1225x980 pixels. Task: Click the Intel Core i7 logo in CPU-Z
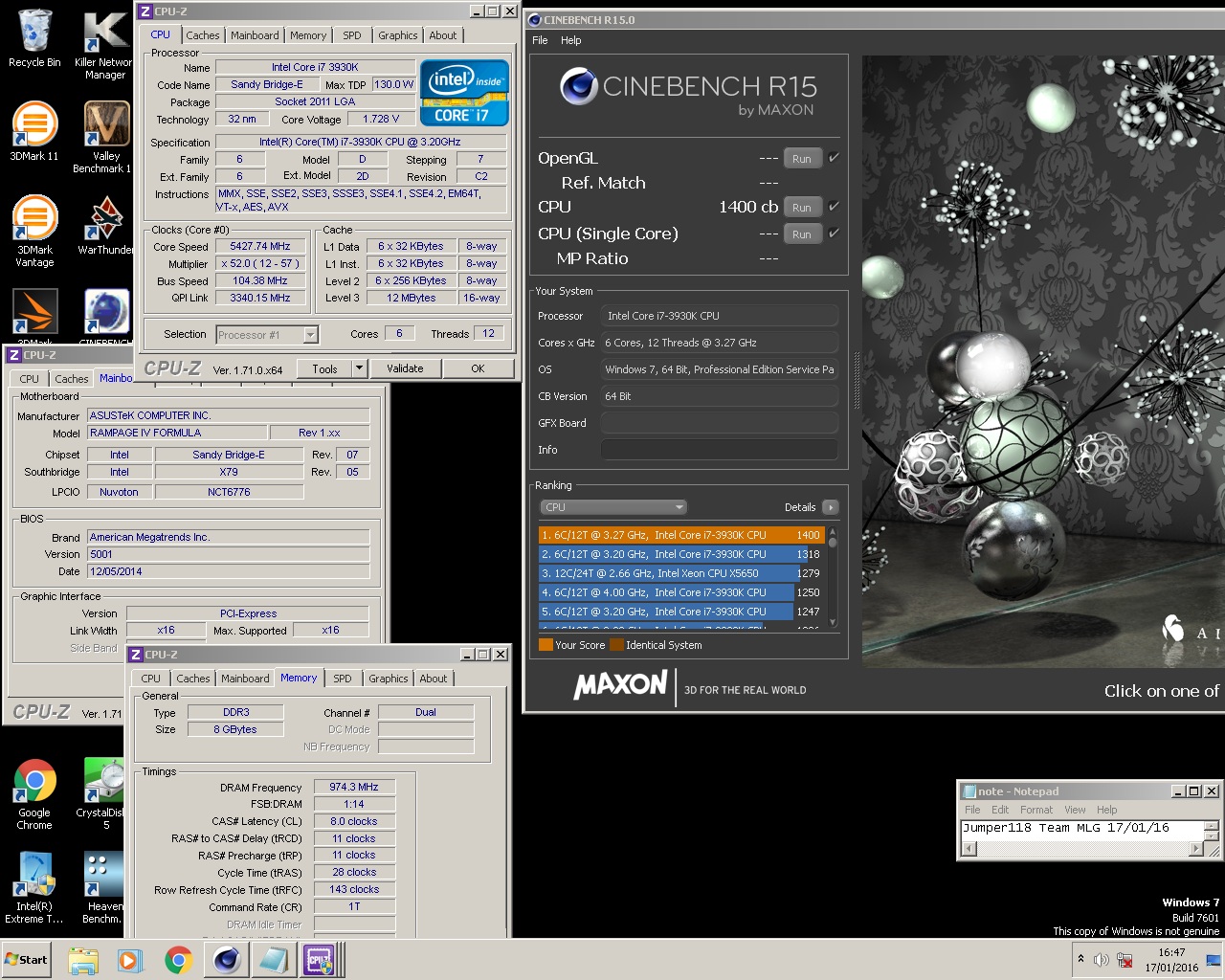(x=464, y=93)
